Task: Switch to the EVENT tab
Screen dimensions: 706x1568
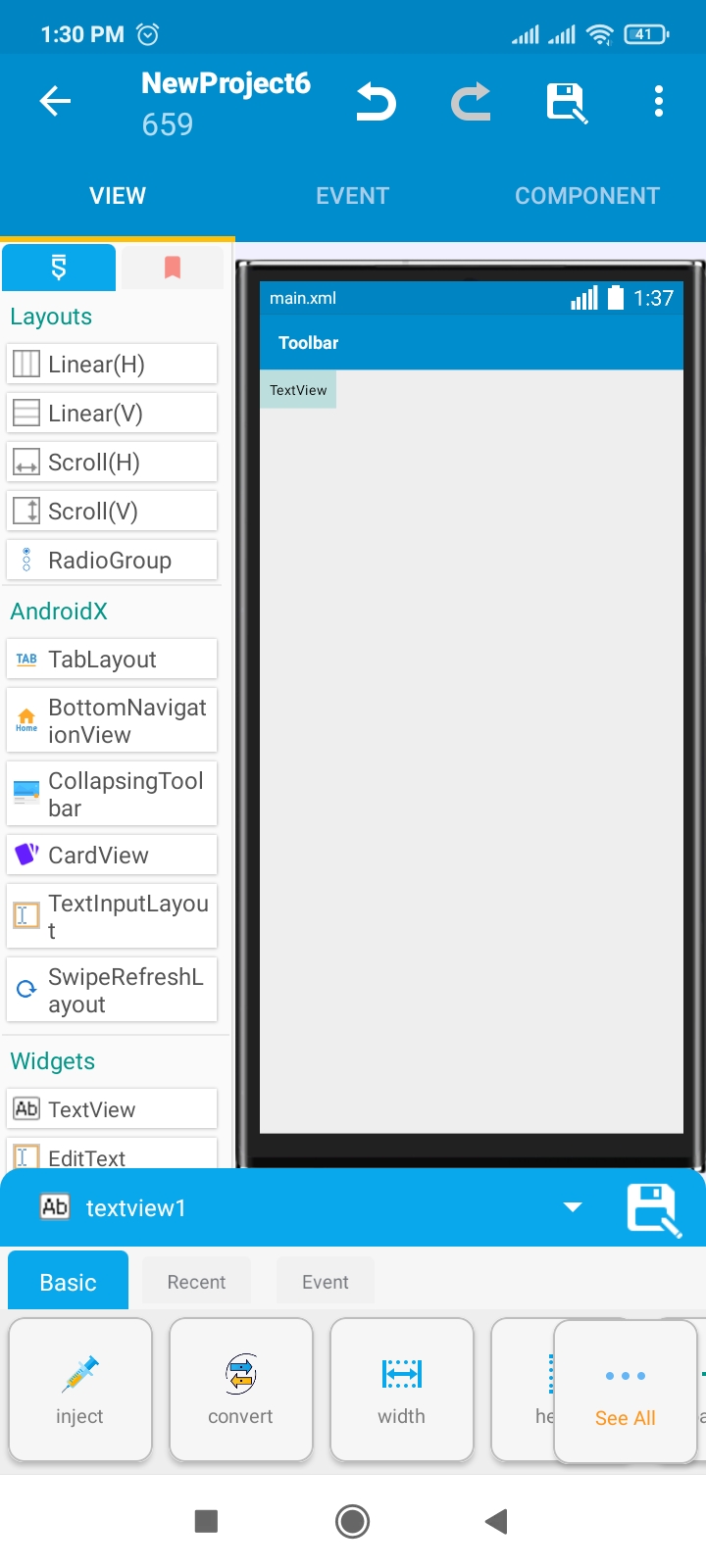Action: point(352,196)
